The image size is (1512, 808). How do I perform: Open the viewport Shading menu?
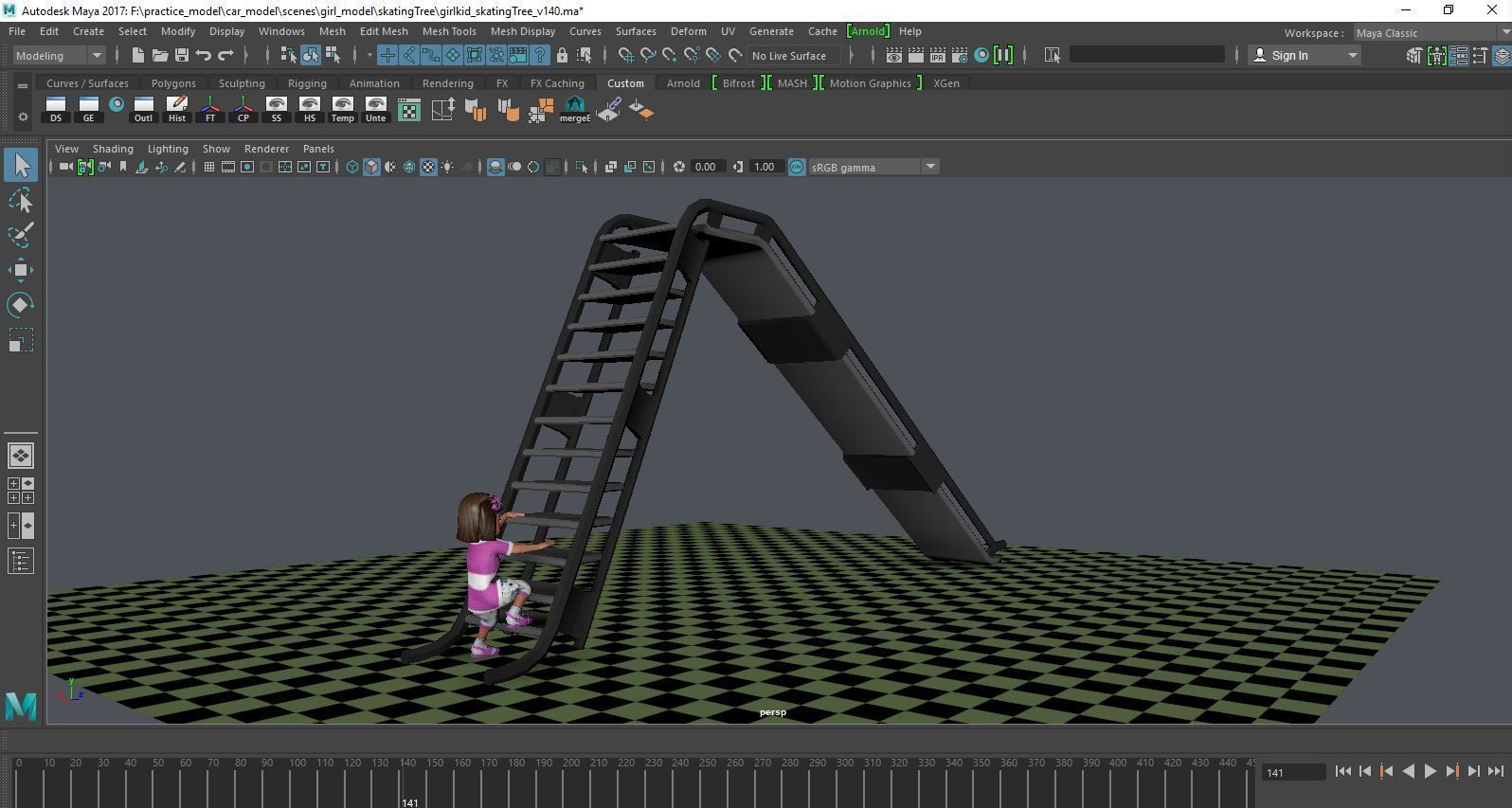pyautogui.click(x=113, y=149)
